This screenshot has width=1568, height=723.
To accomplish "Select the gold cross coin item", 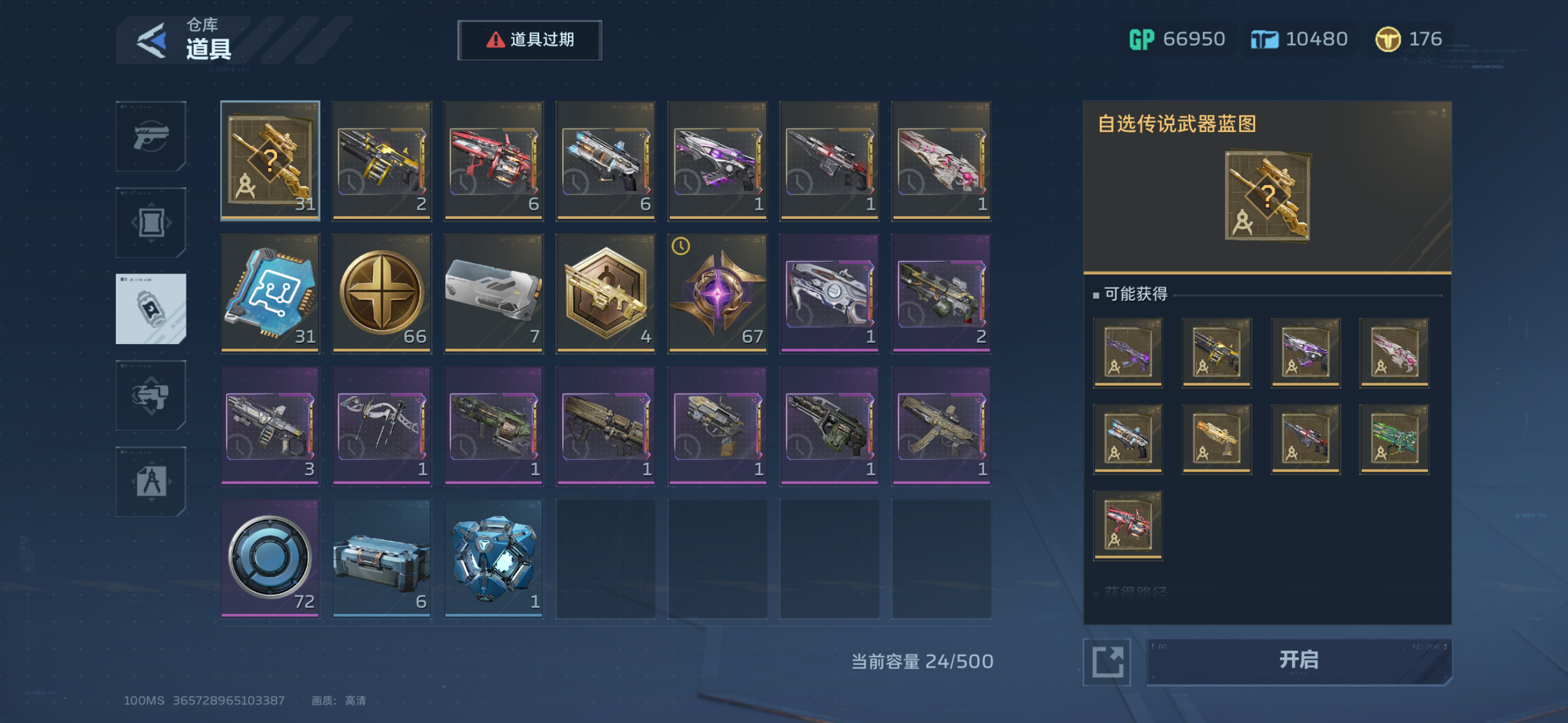I will 382,293.
